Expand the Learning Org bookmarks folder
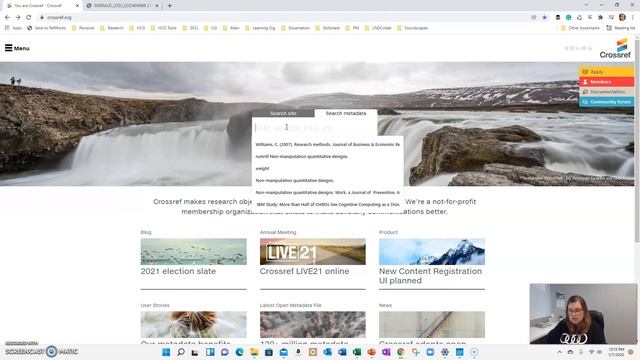The height and width of the screenshot is (360, 640). coord(260,28)
